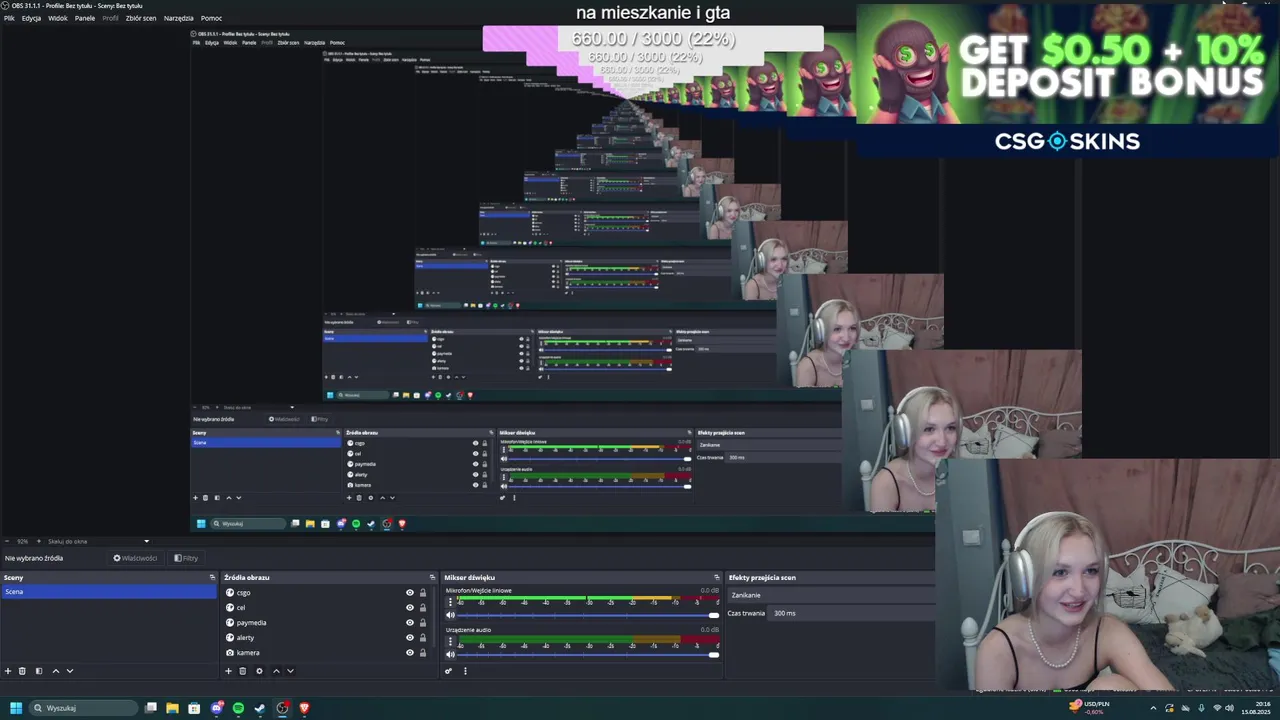Hide the alerty source with its eye icon
This screenshot has height=720, width=1280.
409,637
